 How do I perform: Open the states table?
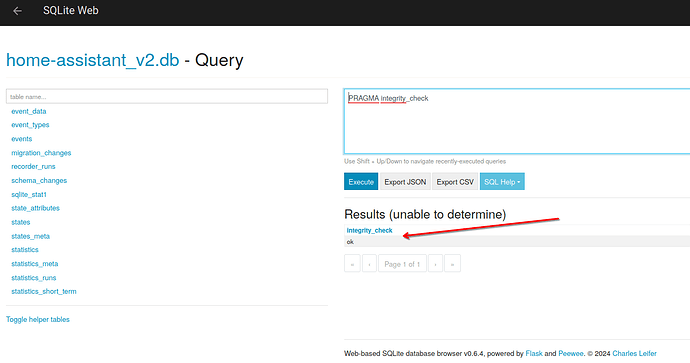pyautogui.click(x=21, y=222)
